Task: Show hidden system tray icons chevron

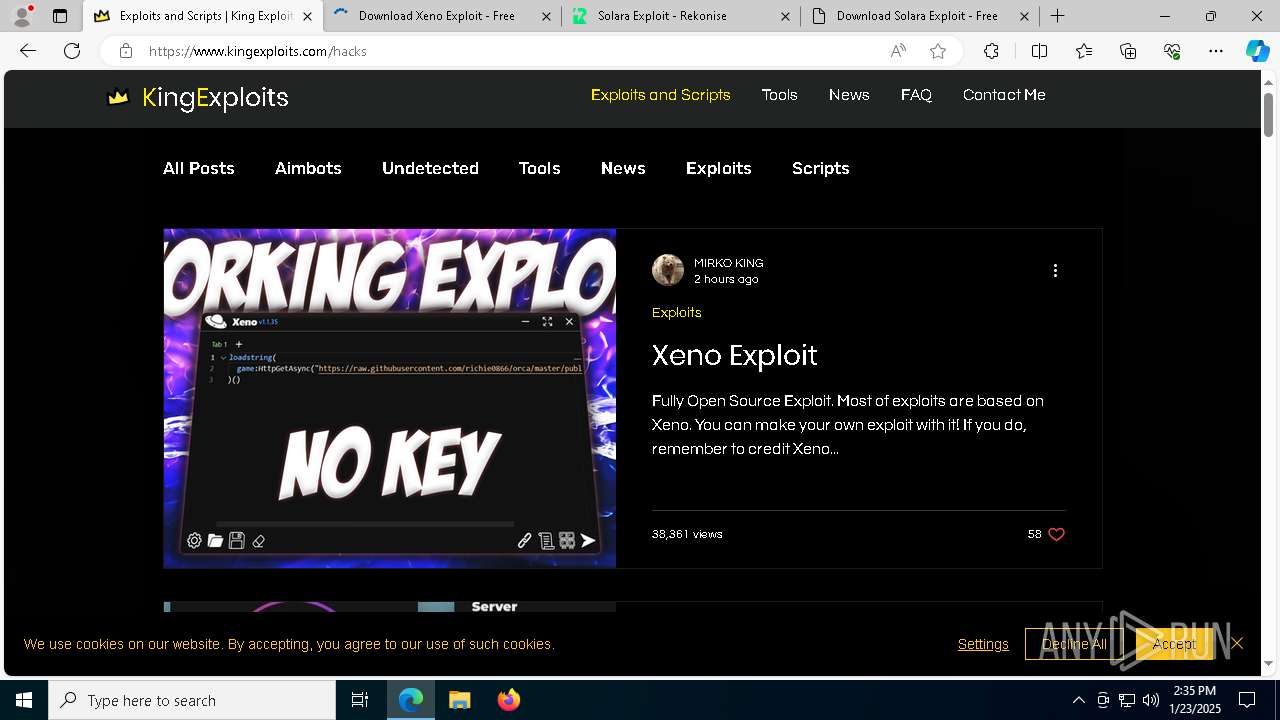Action: coord(1078,700)
